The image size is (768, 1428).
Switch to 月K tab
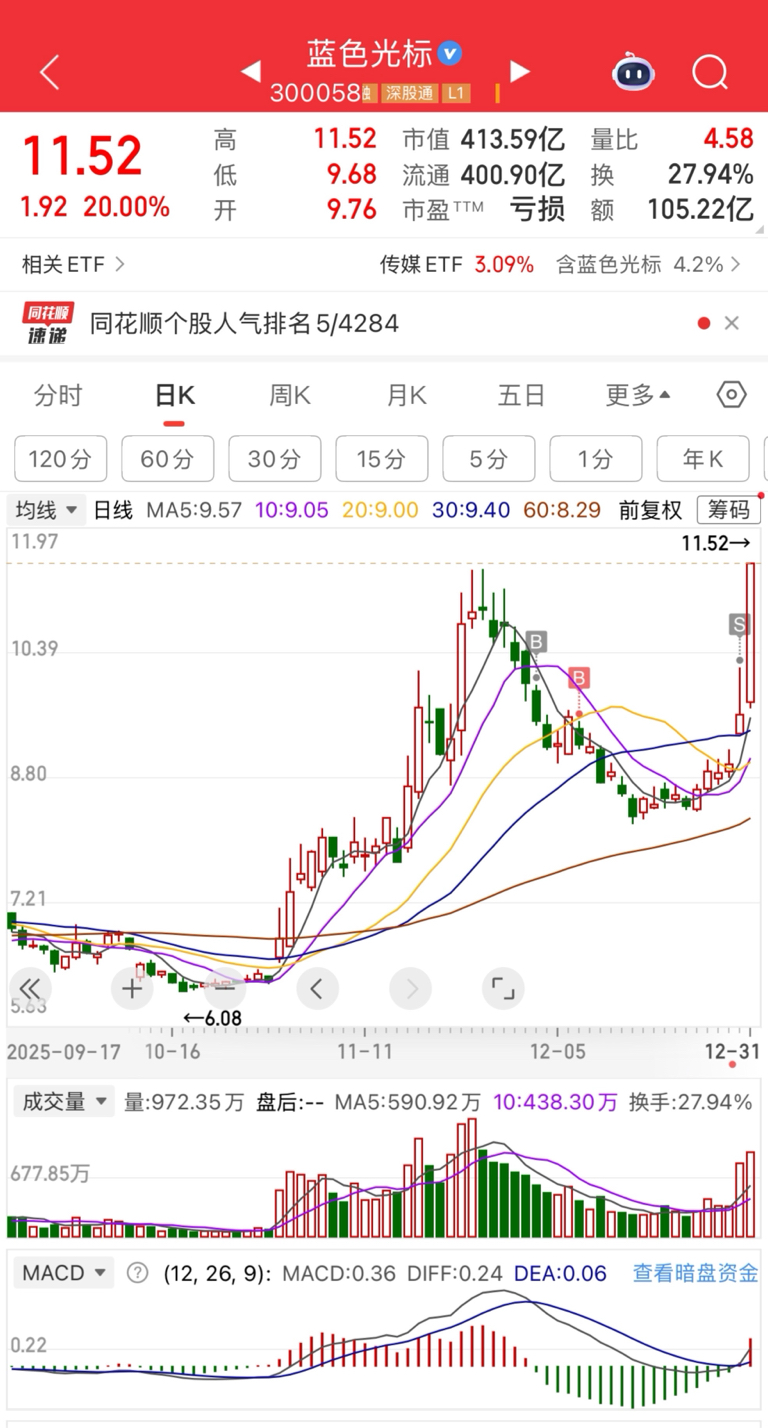tap(406, 395)
